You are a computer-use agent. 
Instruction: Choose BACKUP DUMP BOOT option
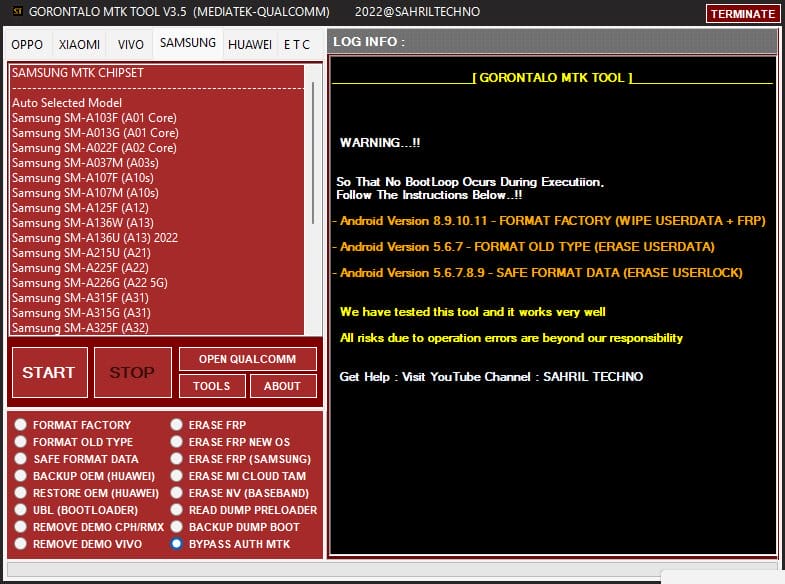[x=235, y=527]
